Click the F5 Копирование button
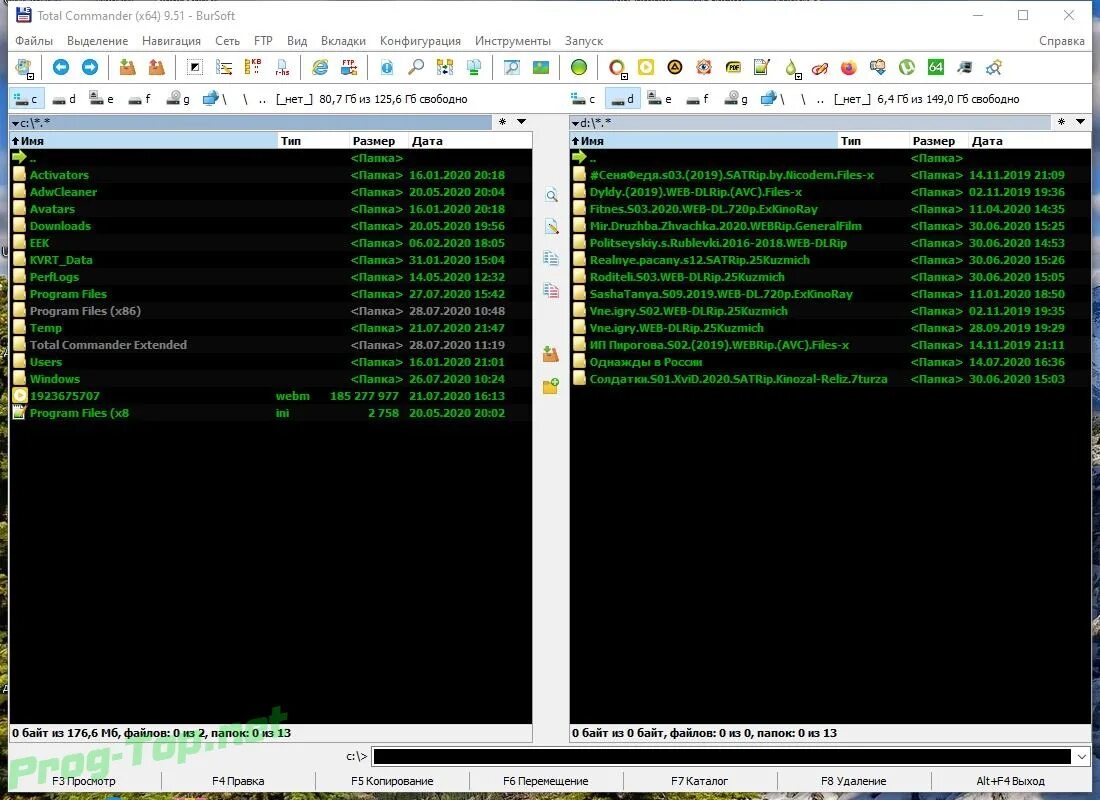 pyautogui.click(x=392, y=781)
